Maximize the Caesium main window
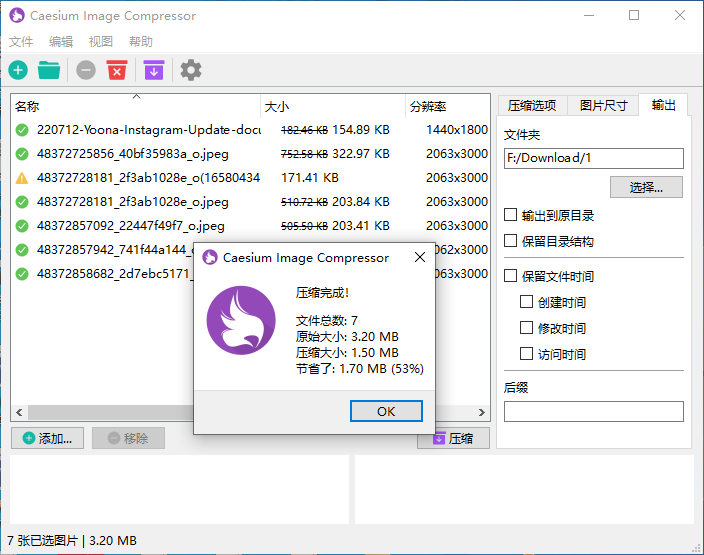The image size is (704, 555). click(x=634, y=15)
